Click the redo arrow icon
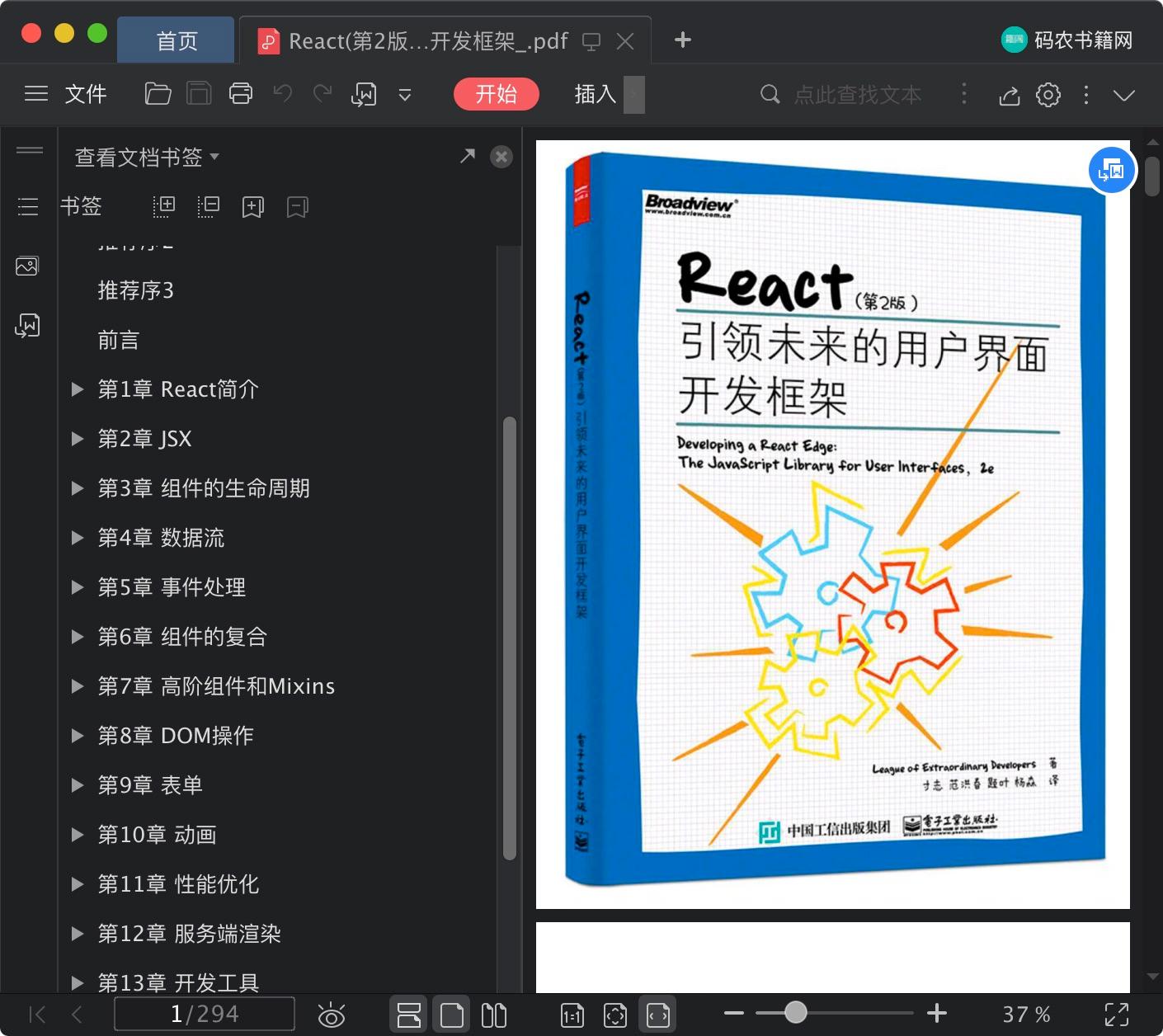 (x=323, y=94)
